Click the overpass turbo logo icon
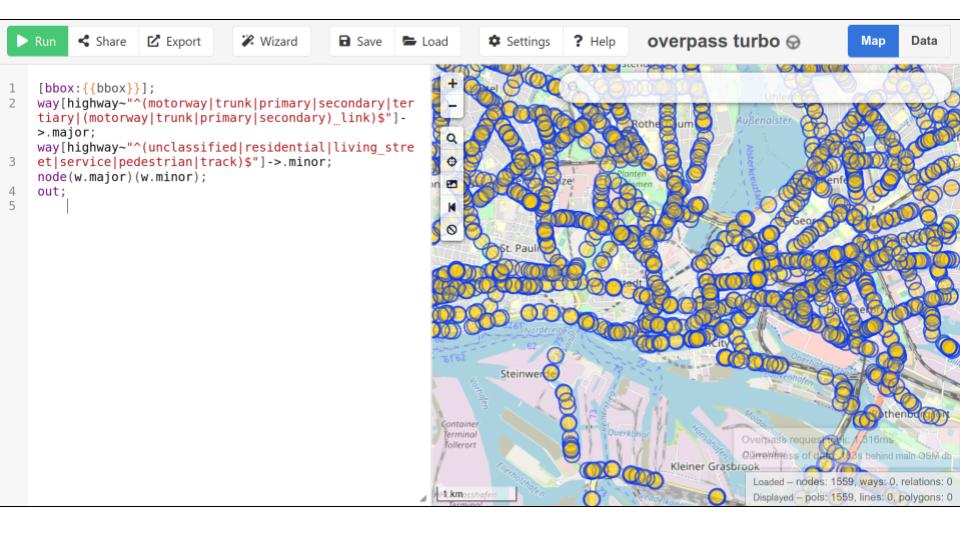Screen dimensions: 960x540 click(x=793, y=42)
